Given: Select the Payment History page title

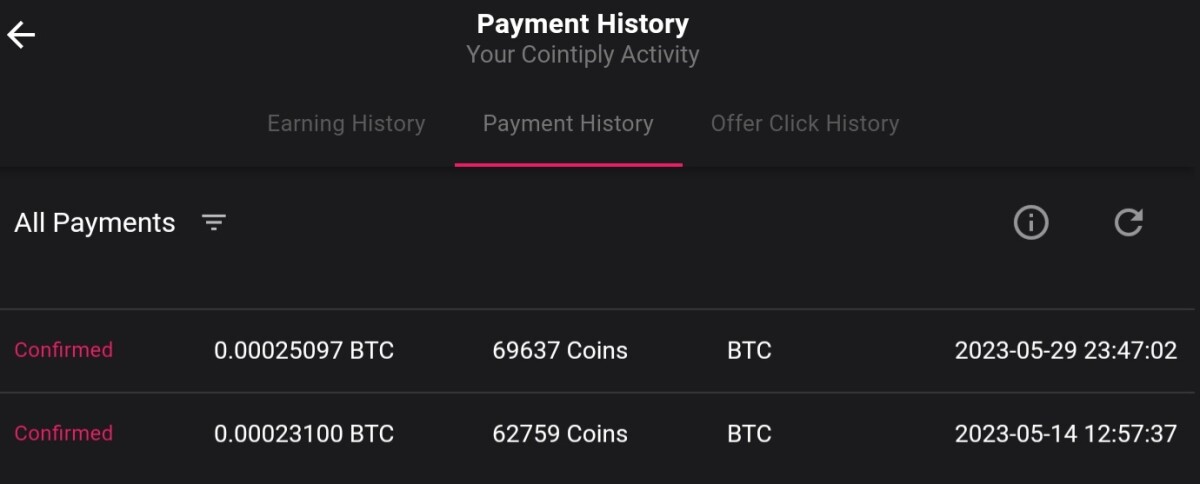Looking at the screenshot, I should [x=583, y=23].
